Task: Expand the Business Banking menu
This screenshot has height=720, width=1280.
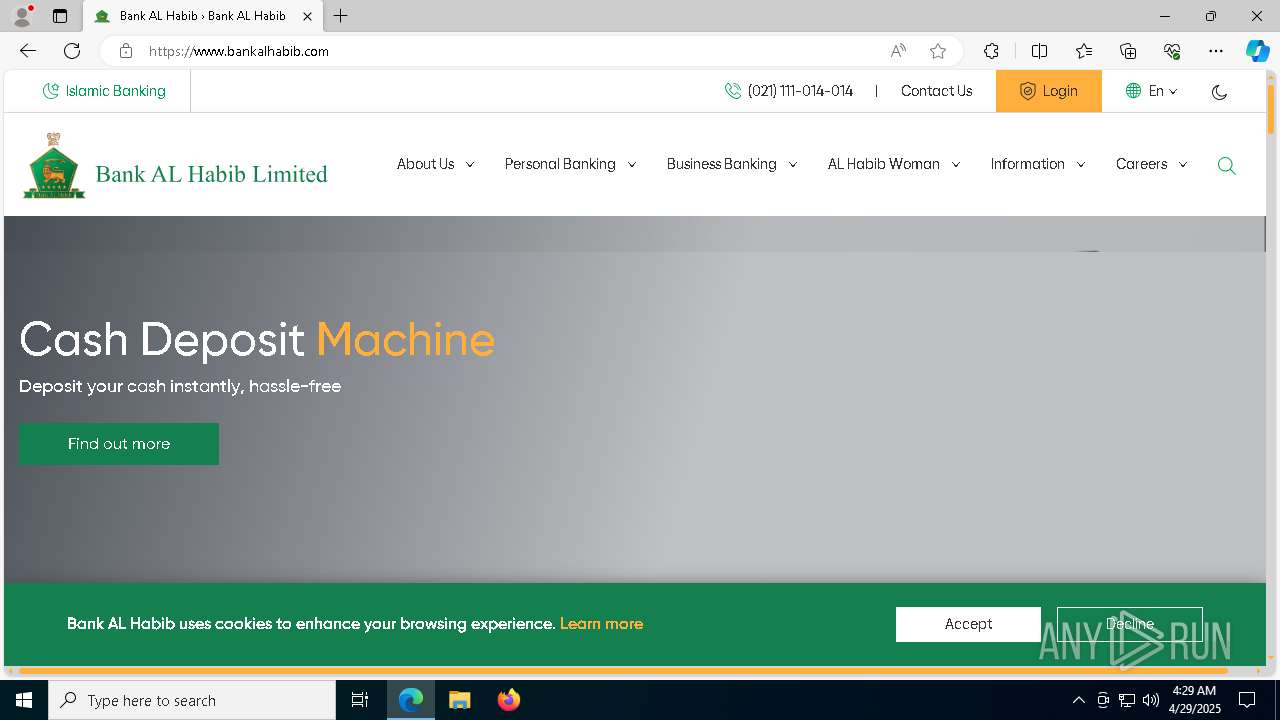Action: [731, 164]
